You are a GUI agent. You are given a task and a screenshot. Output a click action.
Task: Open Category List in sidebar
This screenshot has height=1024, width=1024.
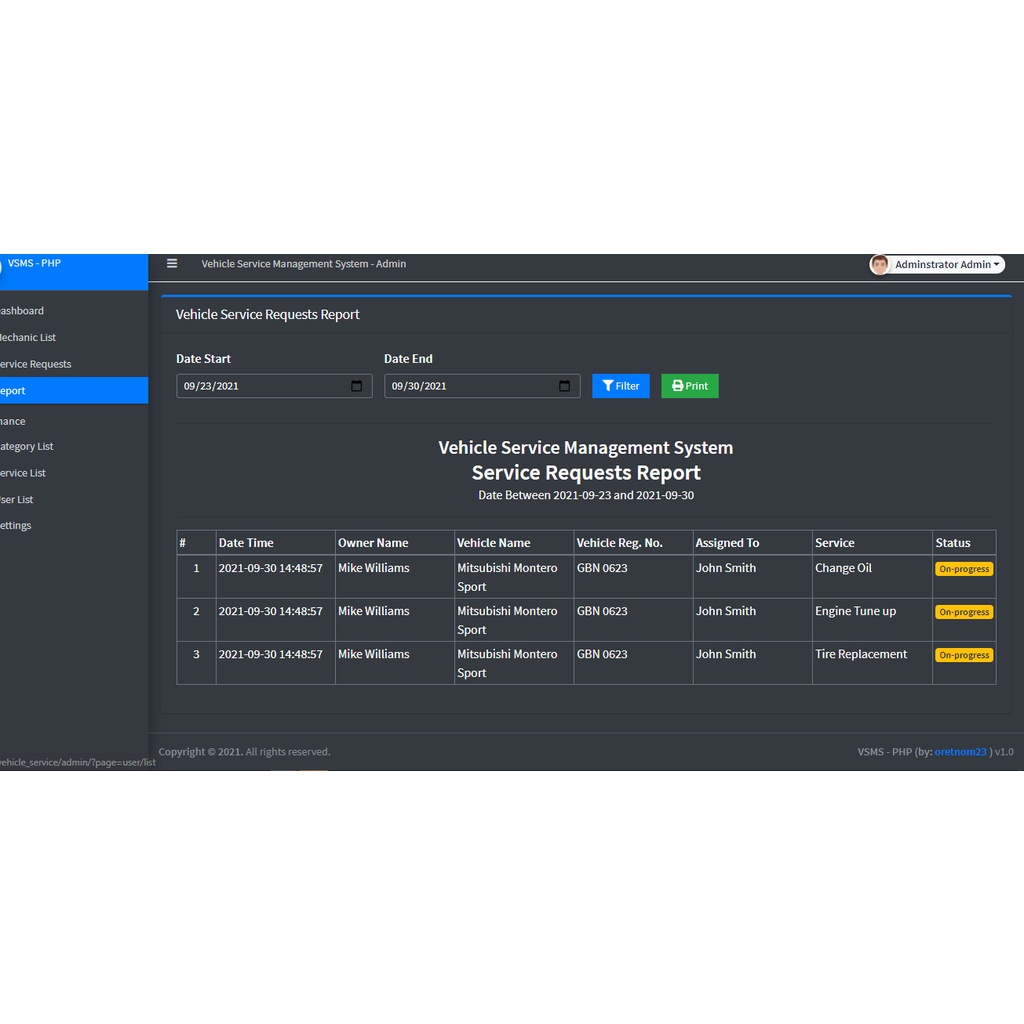pos(27,447)
